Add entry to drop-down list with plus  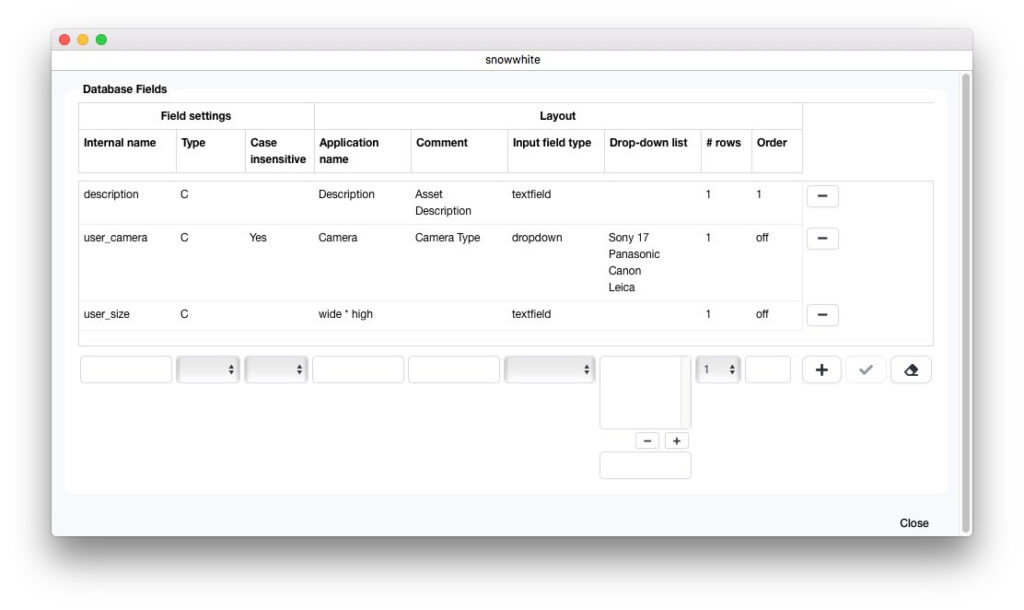[x=677, y=441]
